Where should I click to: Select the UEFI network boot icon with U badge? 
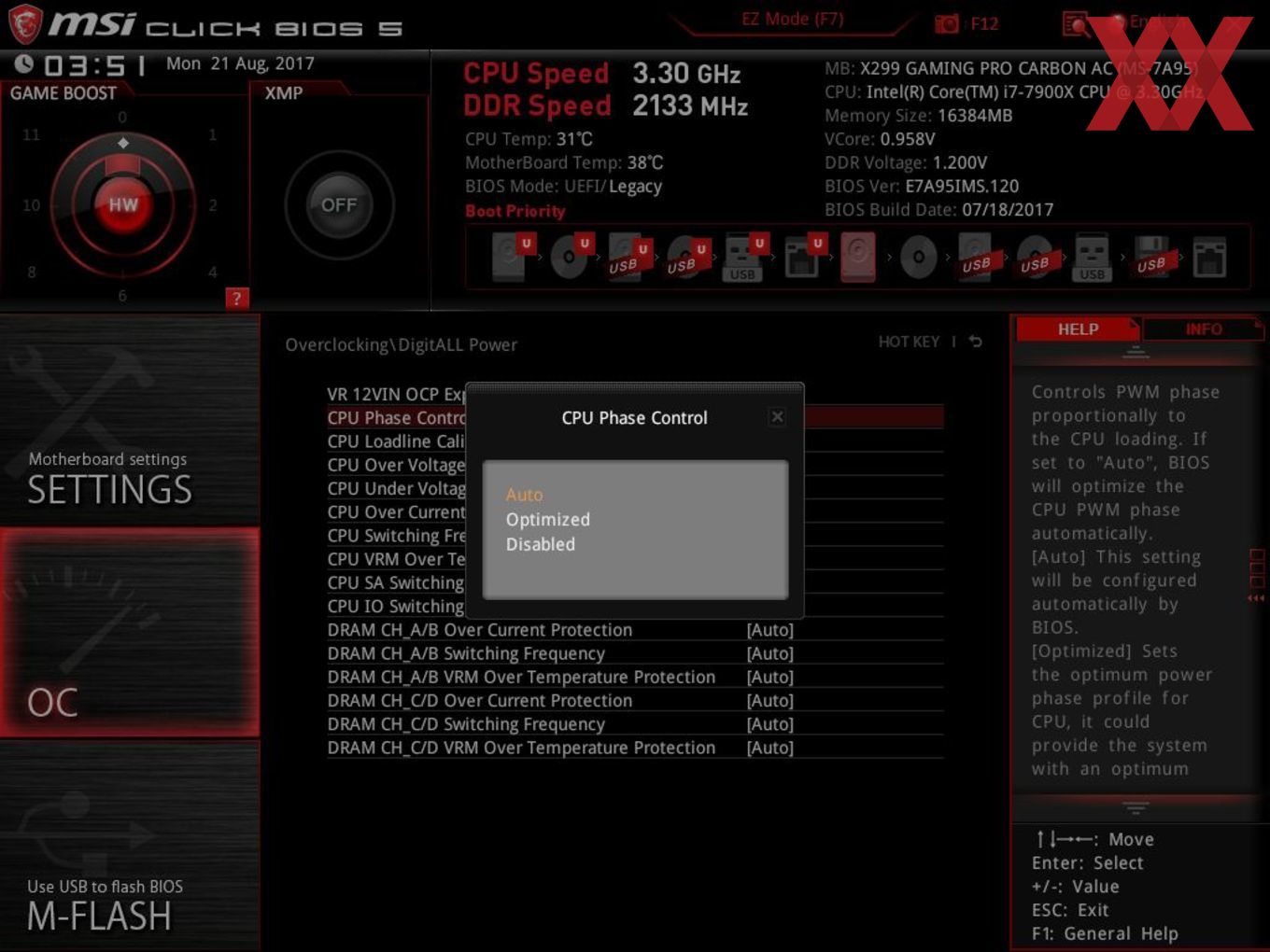[x=804, y=257]
